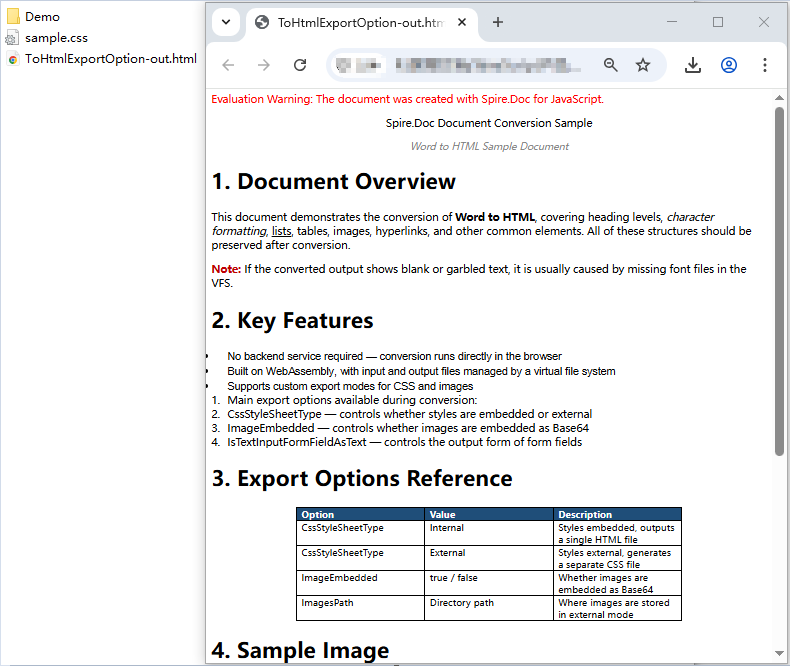Click bold 'Word to HTML' text in paragraph
Screen dimensions: 790x666
coord(495,217)
